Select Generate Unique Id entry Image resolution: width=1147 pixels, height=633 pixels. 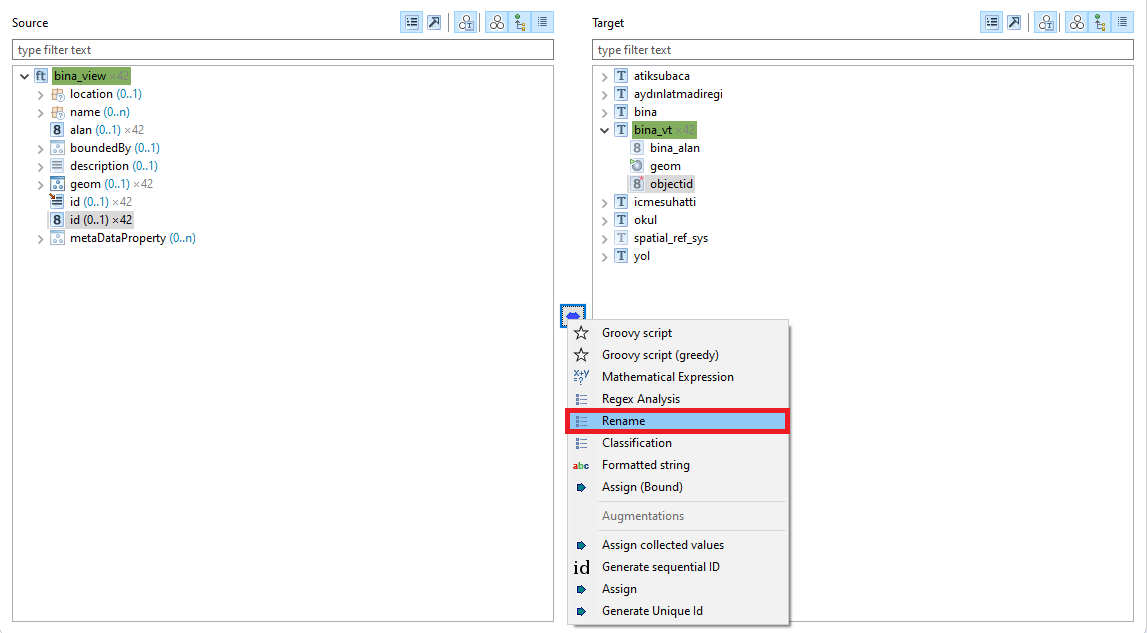click(677, 611)
